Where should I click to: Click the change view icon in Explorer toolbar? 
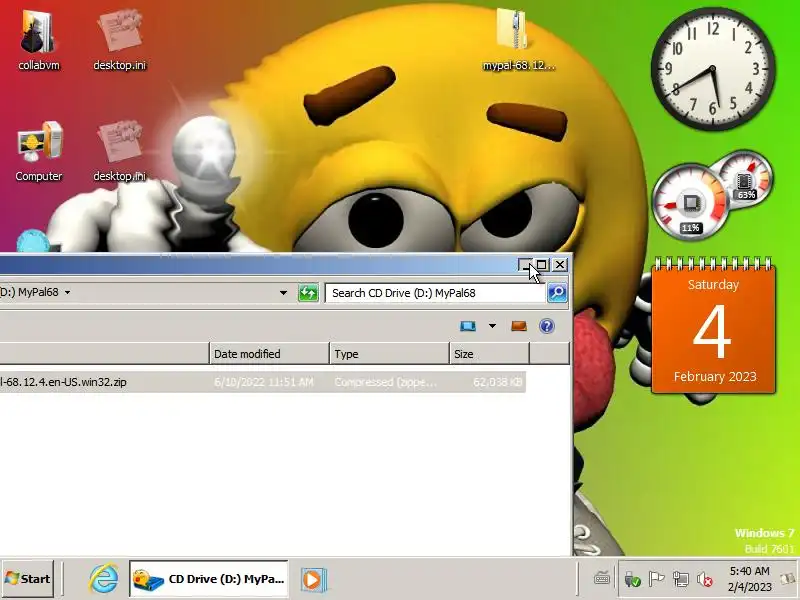pos(468,326)
